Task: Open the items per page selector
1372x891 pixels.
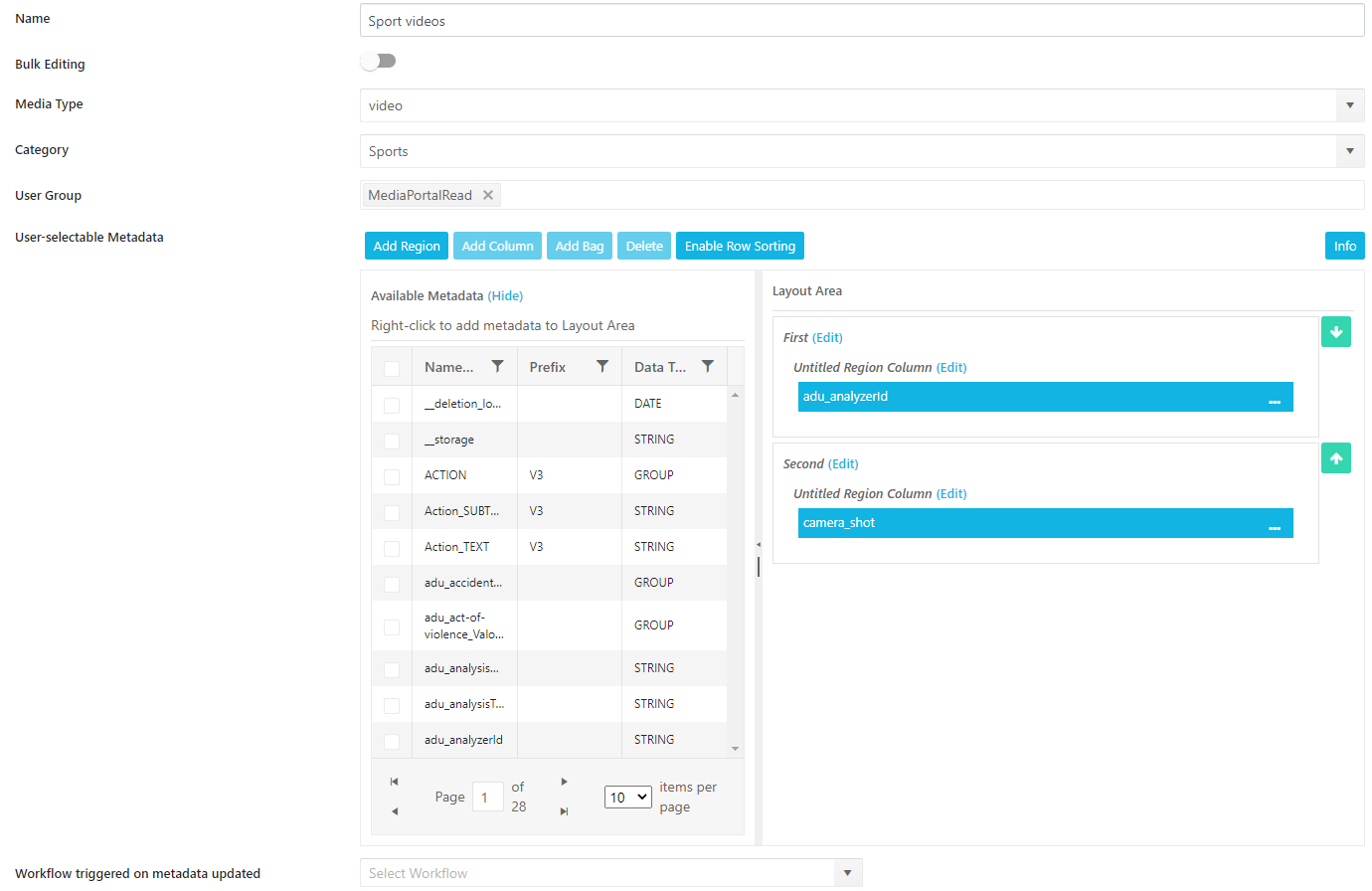Action: 627,798
